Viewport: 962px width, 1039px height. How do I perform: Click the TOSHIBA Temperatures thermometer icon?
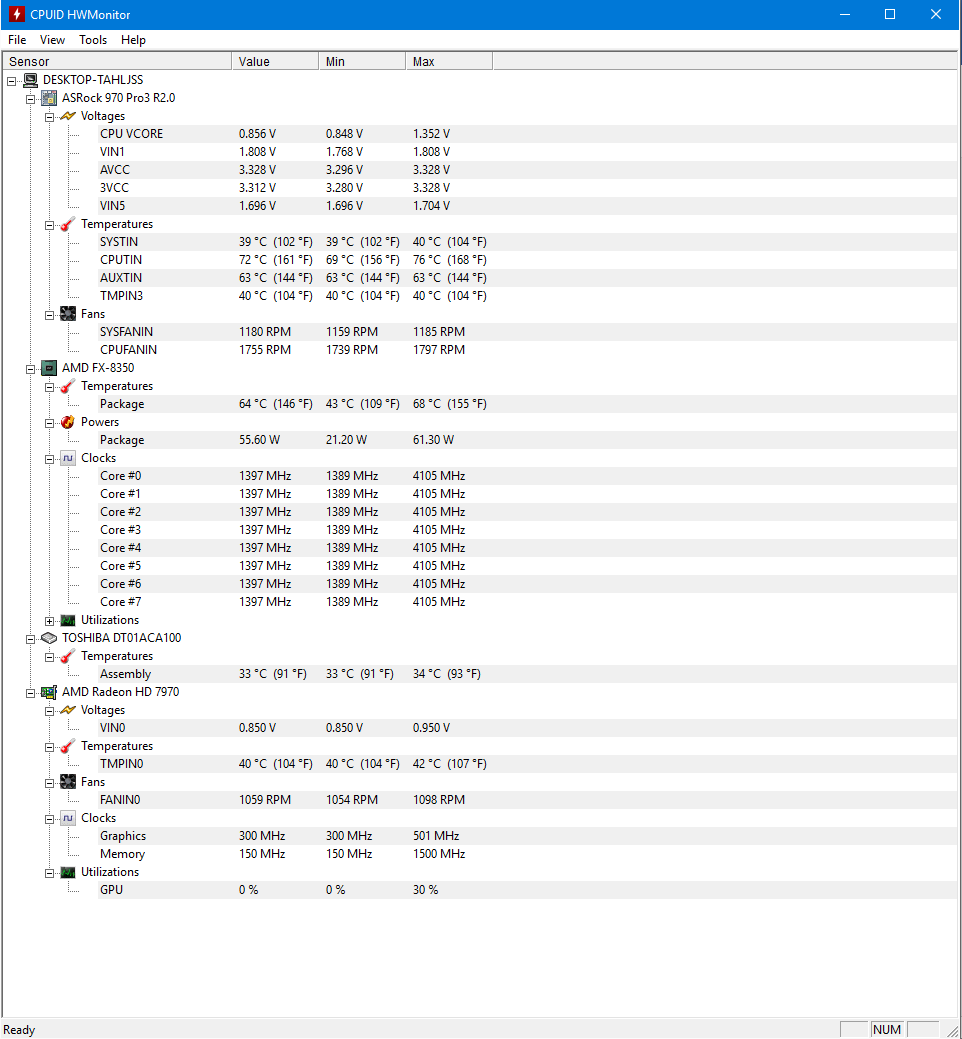tap(68, 656)
